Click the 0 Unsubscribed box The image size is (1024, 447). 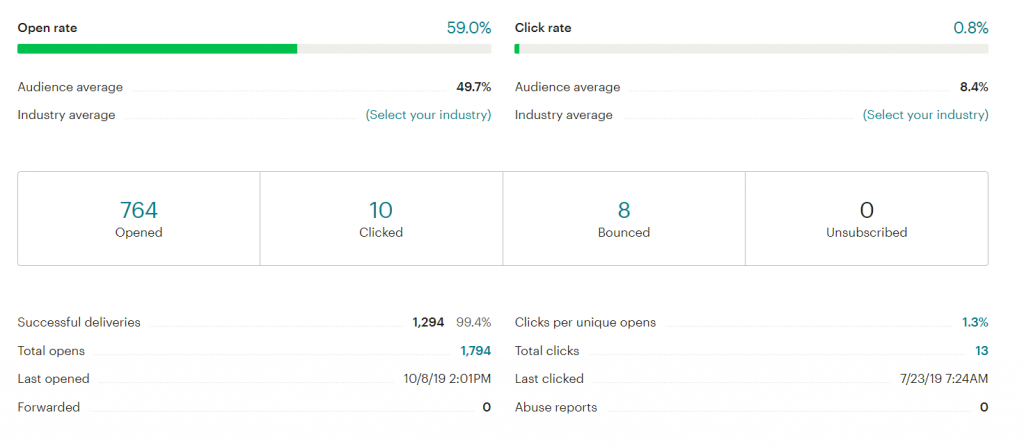click(866, 218)
